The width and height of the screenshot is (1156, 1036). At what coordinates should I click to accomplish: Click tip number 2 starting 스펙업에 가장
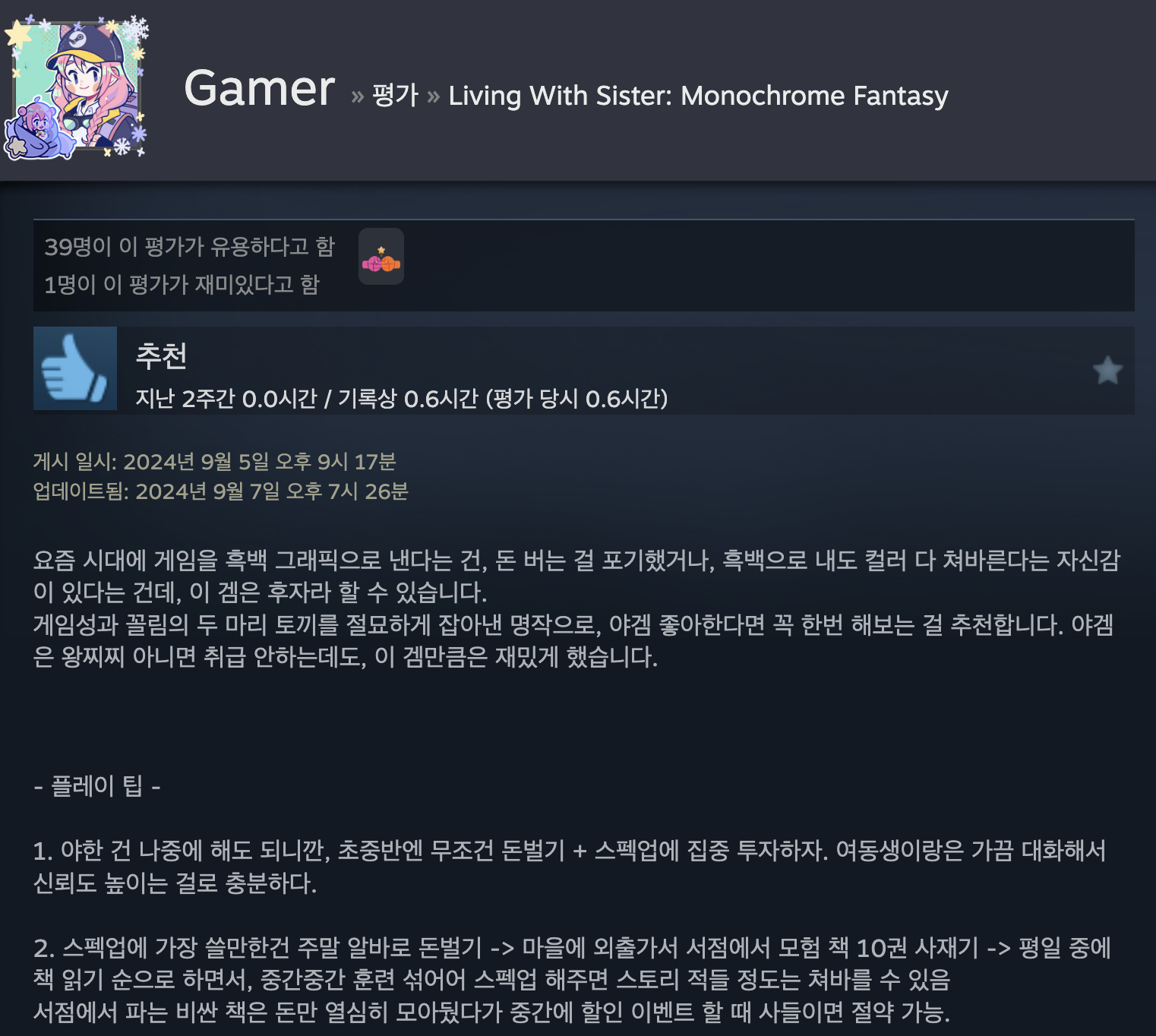(573, 963)
